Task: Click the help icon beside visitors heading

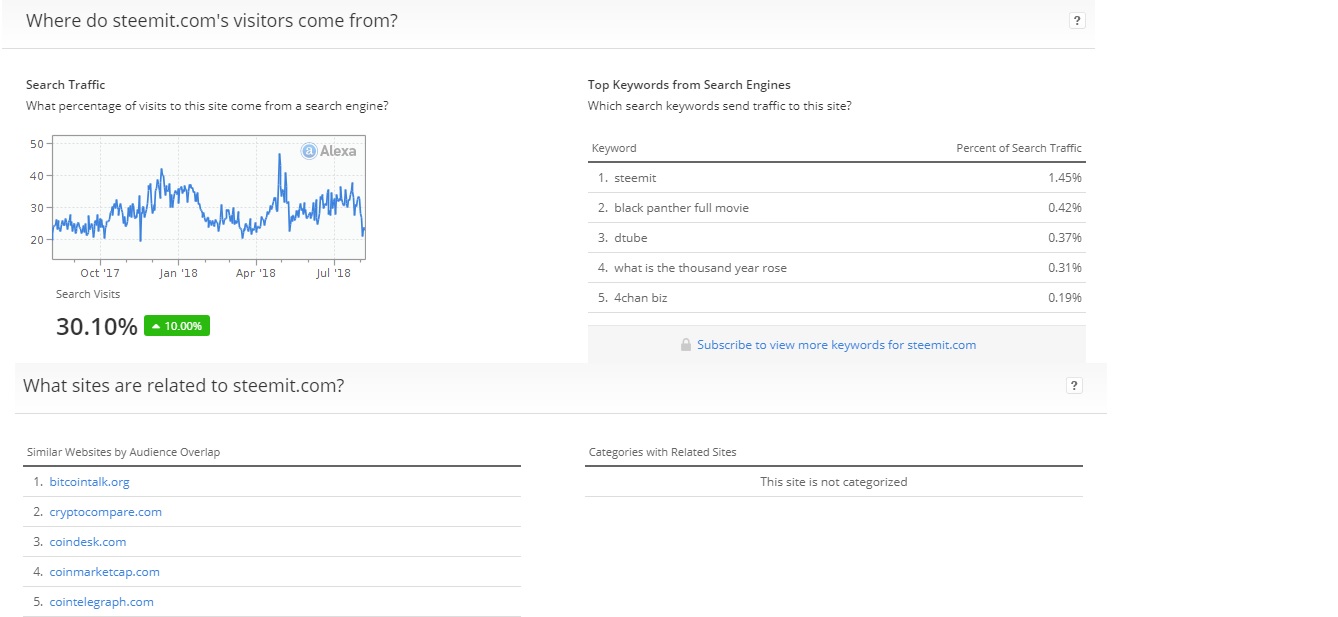Action: [1077, 20]
